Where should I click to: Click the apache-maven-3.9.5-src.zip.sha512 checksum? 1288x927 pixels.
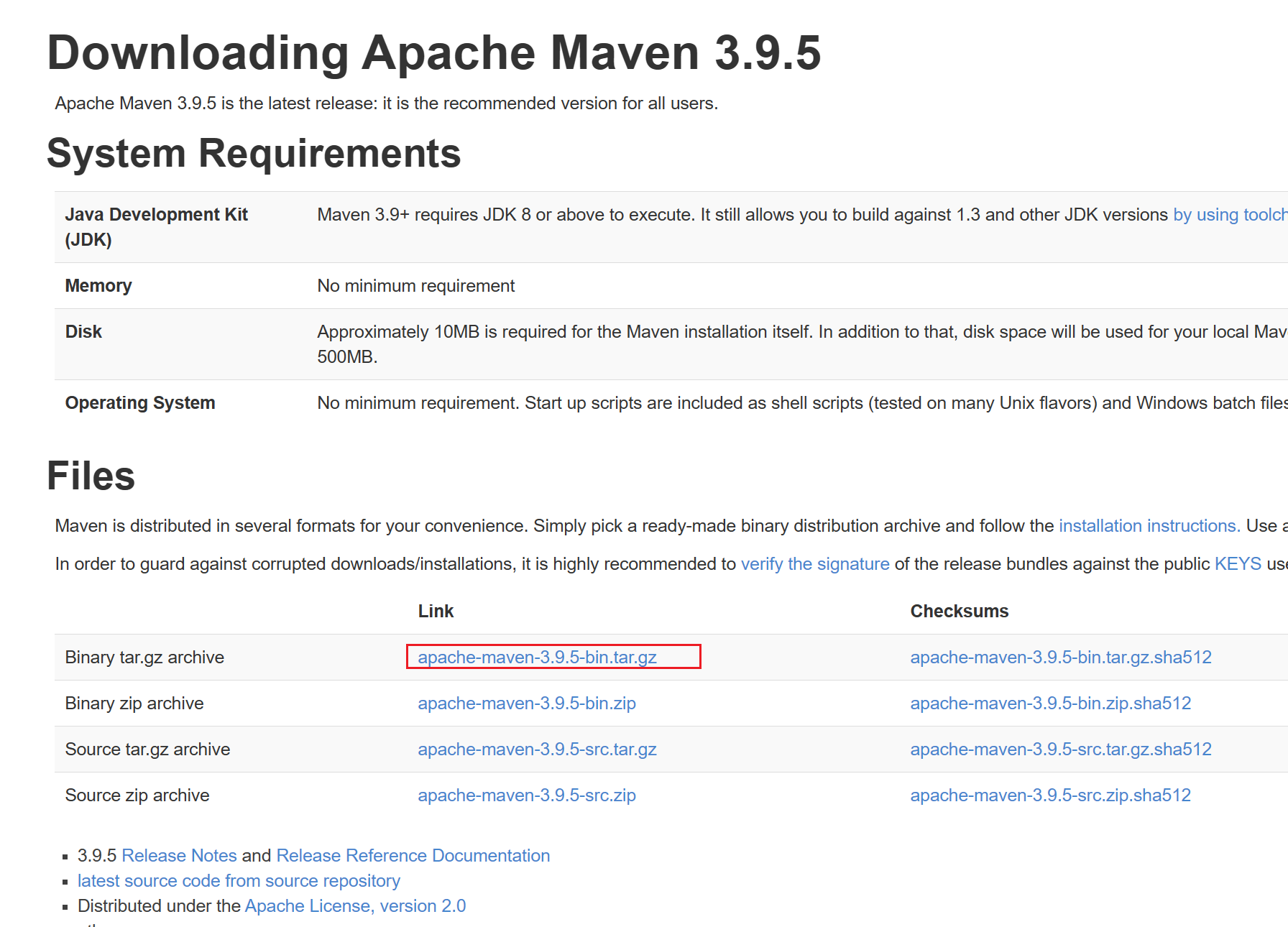click(1050, 795)
